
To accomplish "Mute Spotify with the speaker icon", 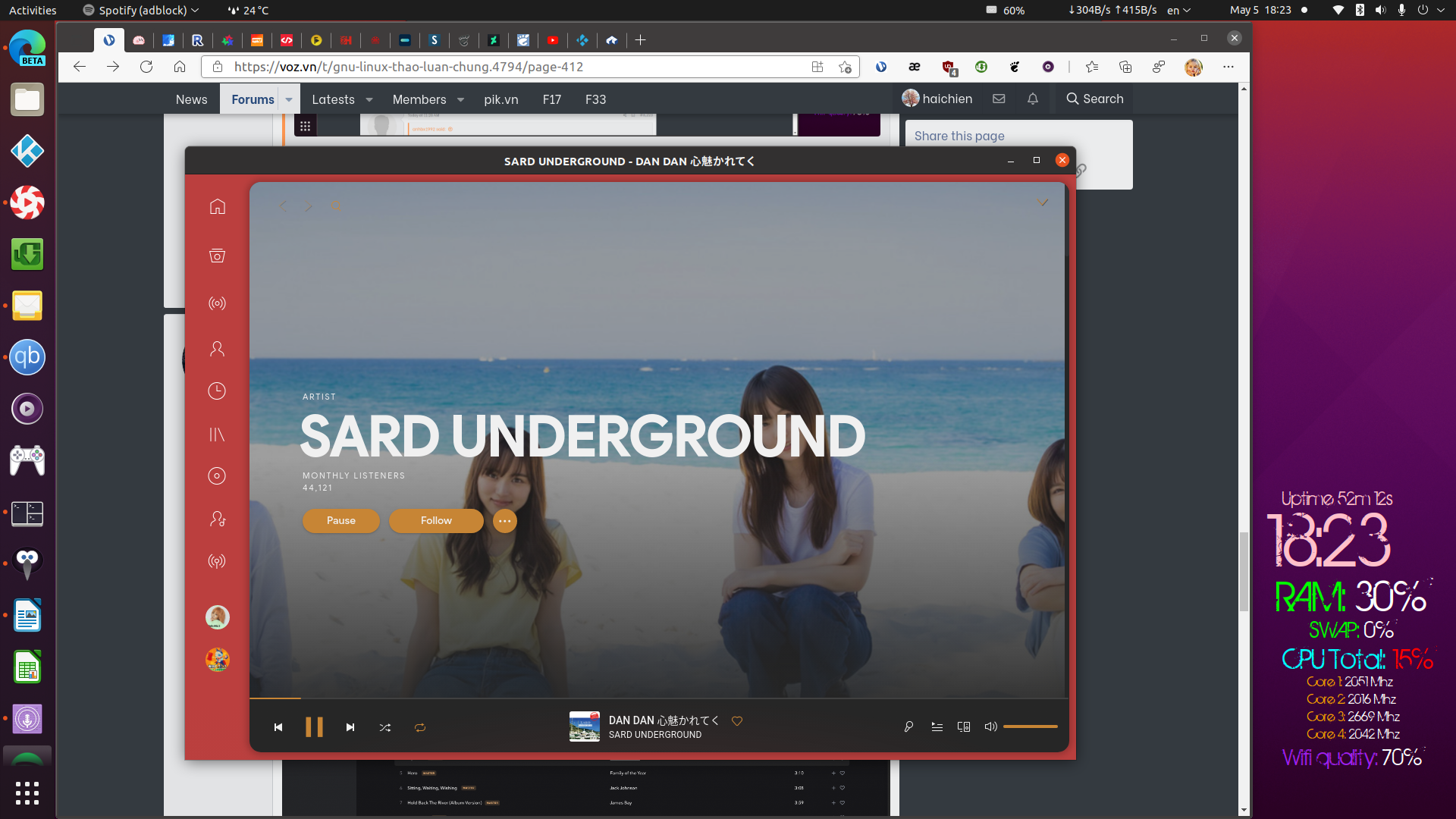I will pyautogui.click(x=990, y=726).
